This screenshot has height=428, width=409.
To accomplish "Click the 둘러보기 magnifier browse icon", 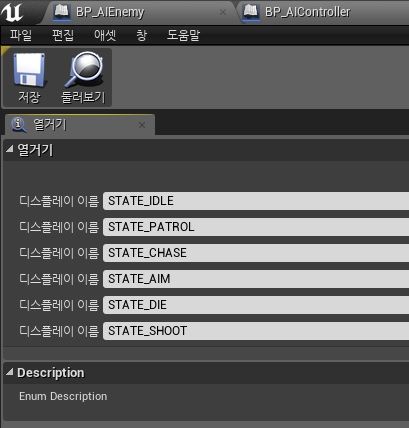I will pos(84,70).
